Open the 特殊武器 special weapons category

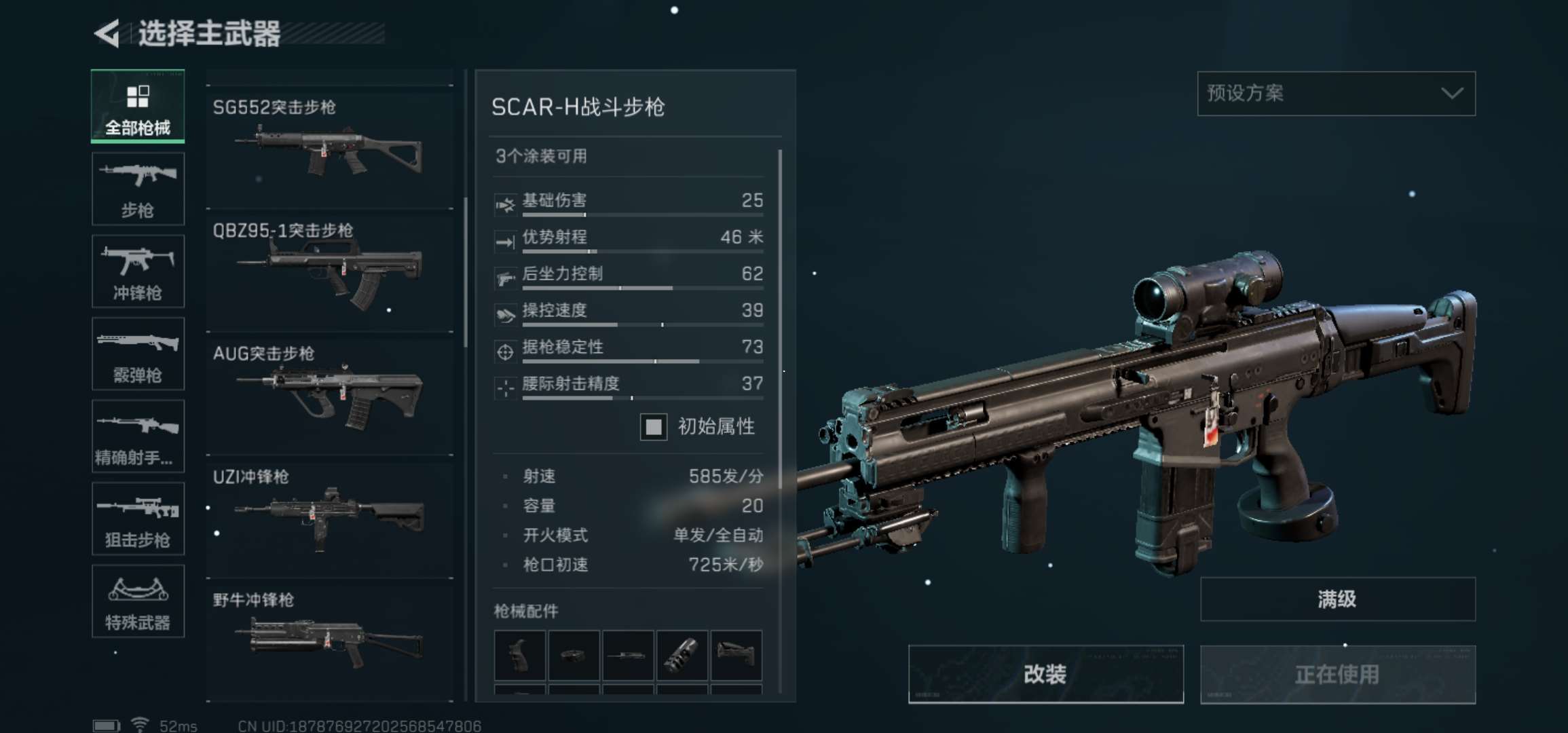pos(138,601)
